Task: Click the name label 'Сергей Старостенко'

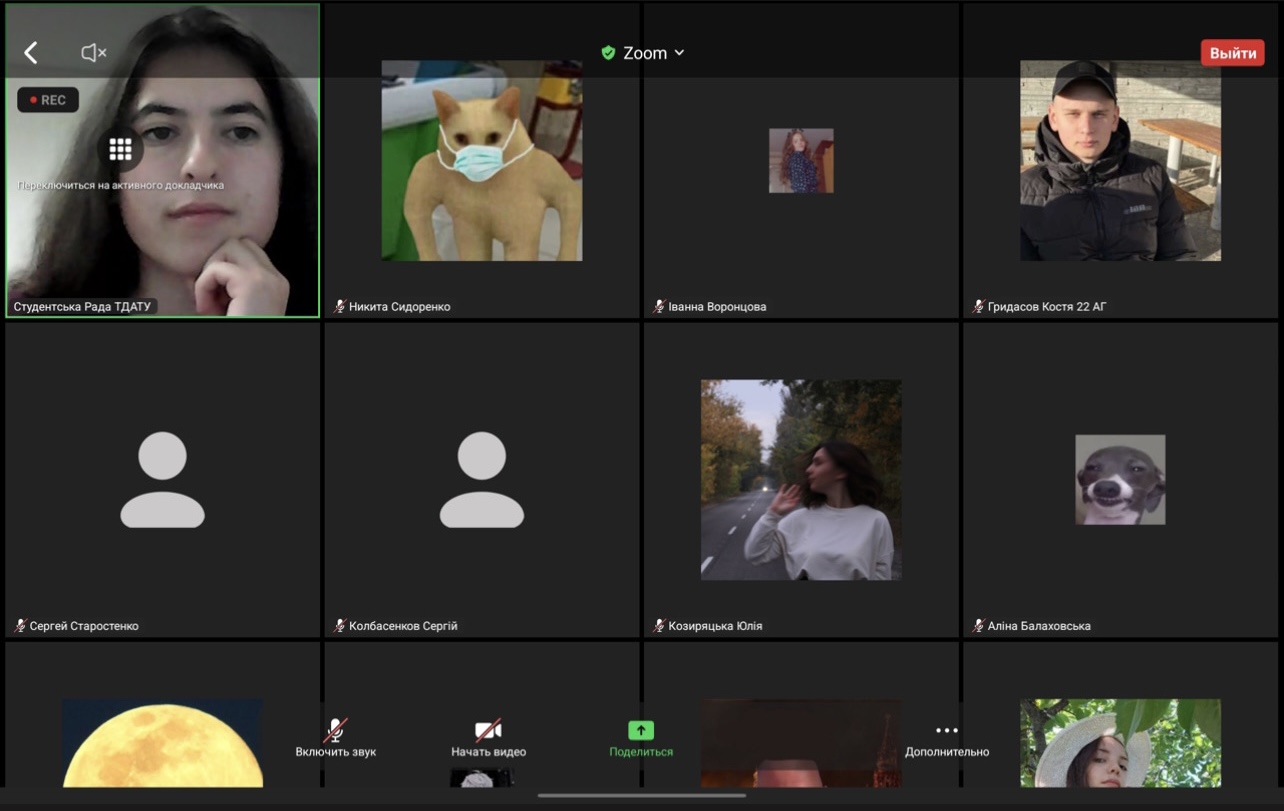Action: click(84, 626)
